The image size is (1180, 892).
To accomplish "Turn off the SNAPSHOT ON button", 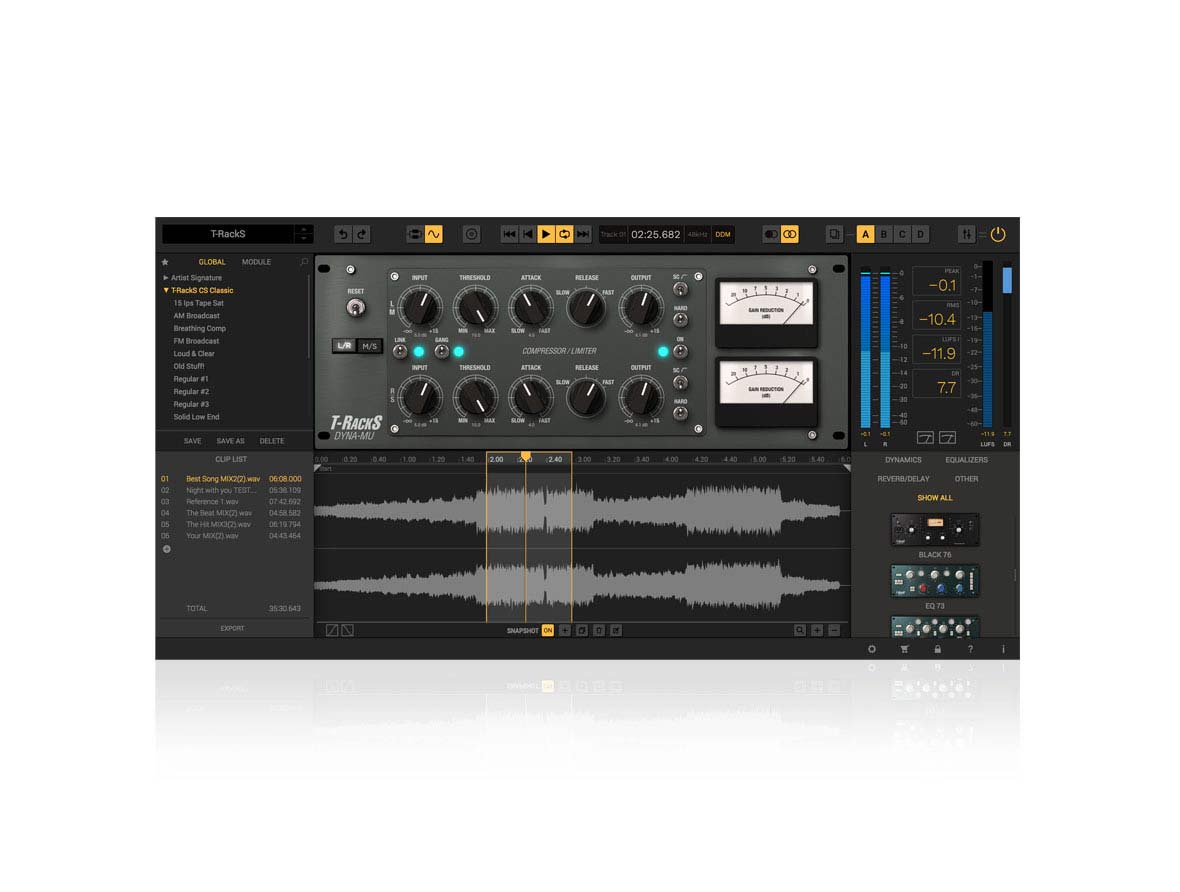I will (x=547, y=631).
